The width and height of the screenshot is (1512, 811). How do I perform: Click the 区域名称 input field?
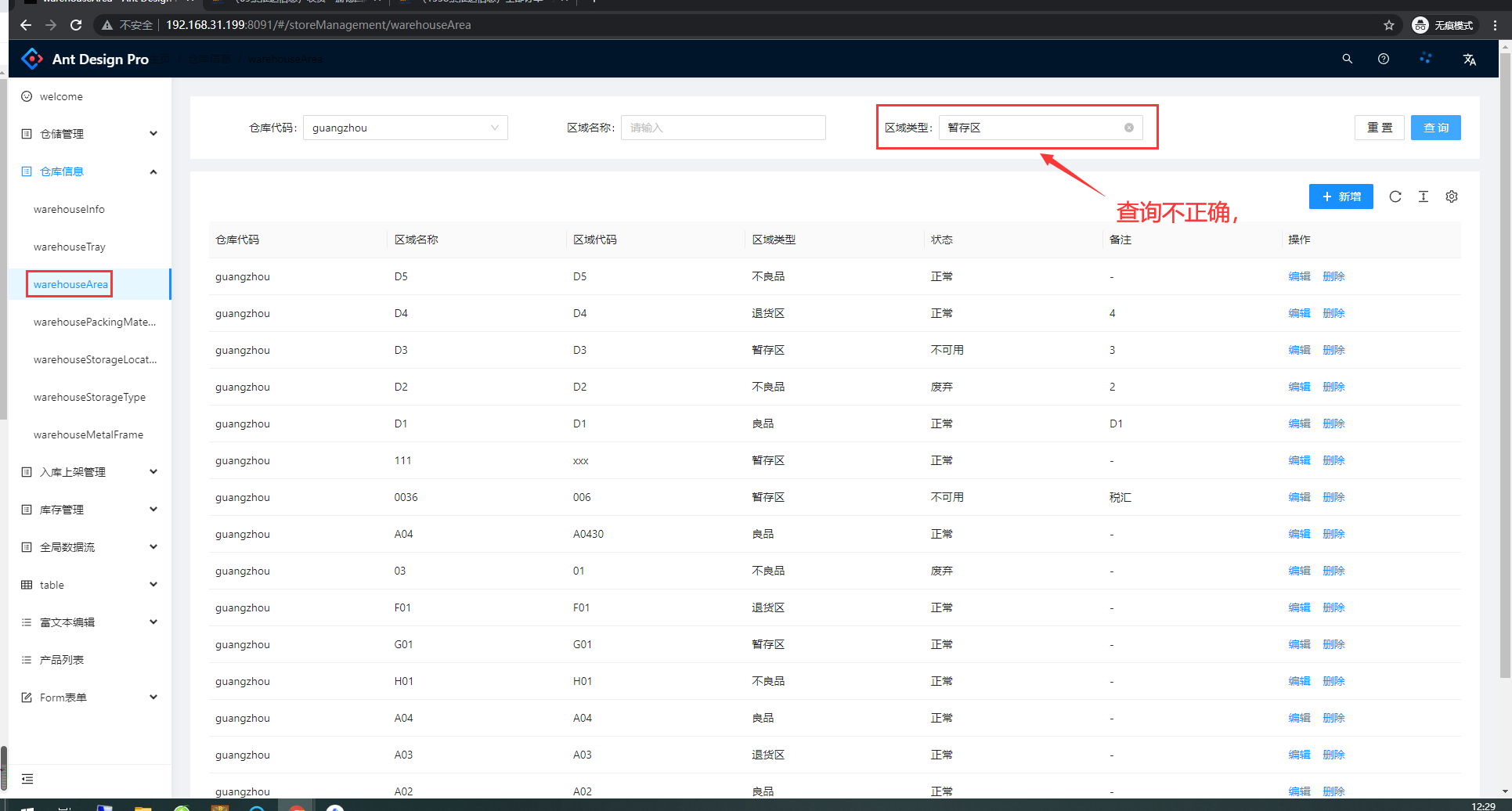pyautogui.click(x=723, y=128)
